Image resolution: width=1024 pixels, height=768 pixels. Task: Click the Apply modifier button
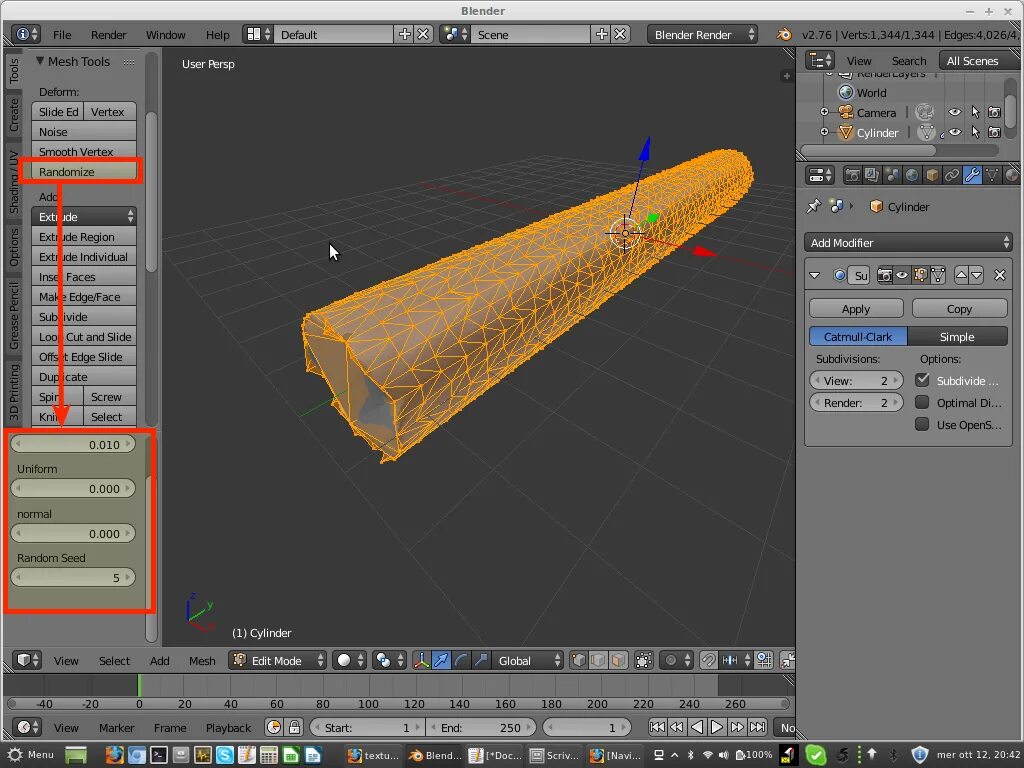click(x=856, y=308)
